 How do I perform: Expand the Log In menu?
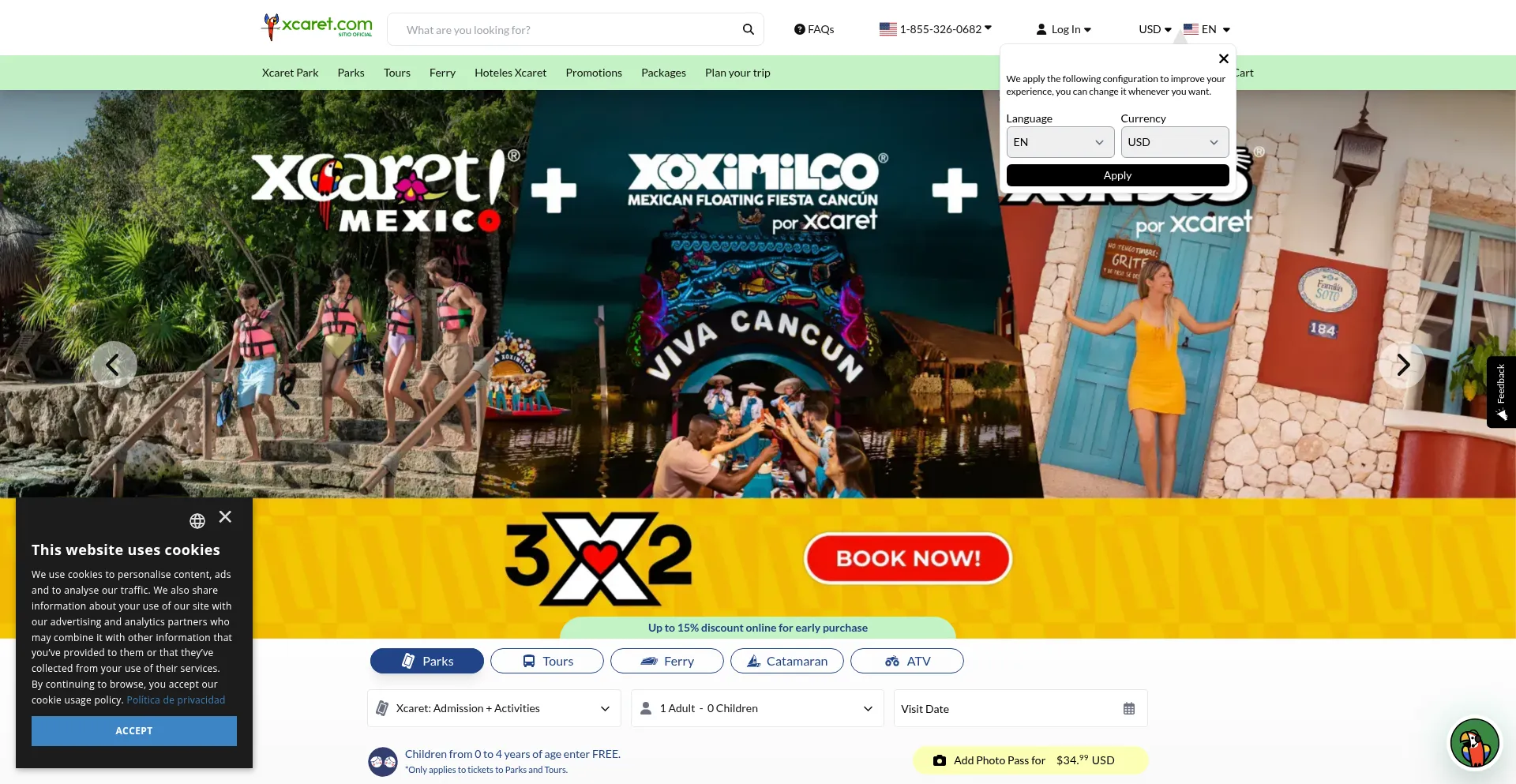(x=1064, y=29)
